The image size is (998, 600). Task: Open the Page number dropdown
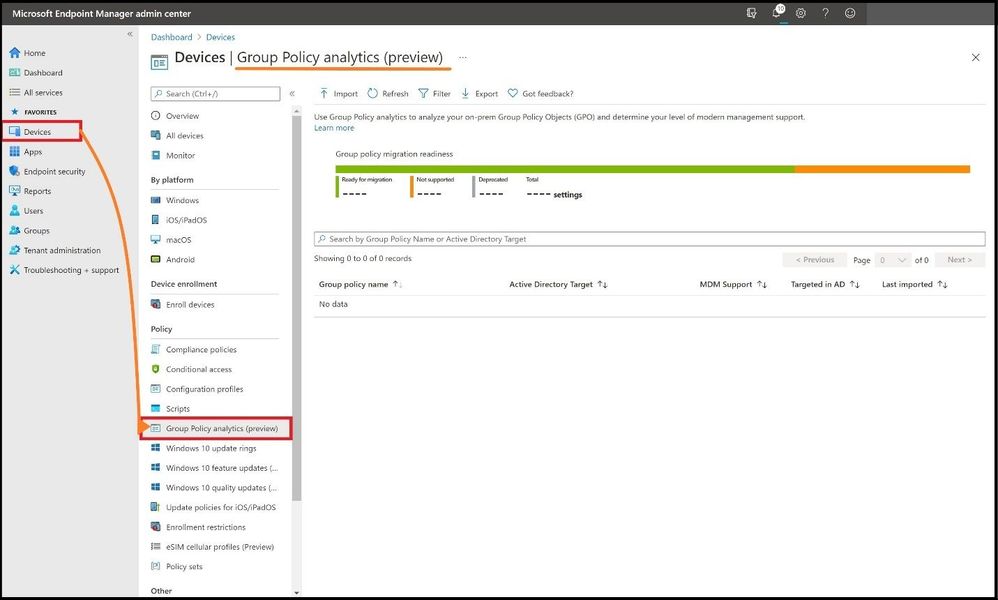point(892,260)
